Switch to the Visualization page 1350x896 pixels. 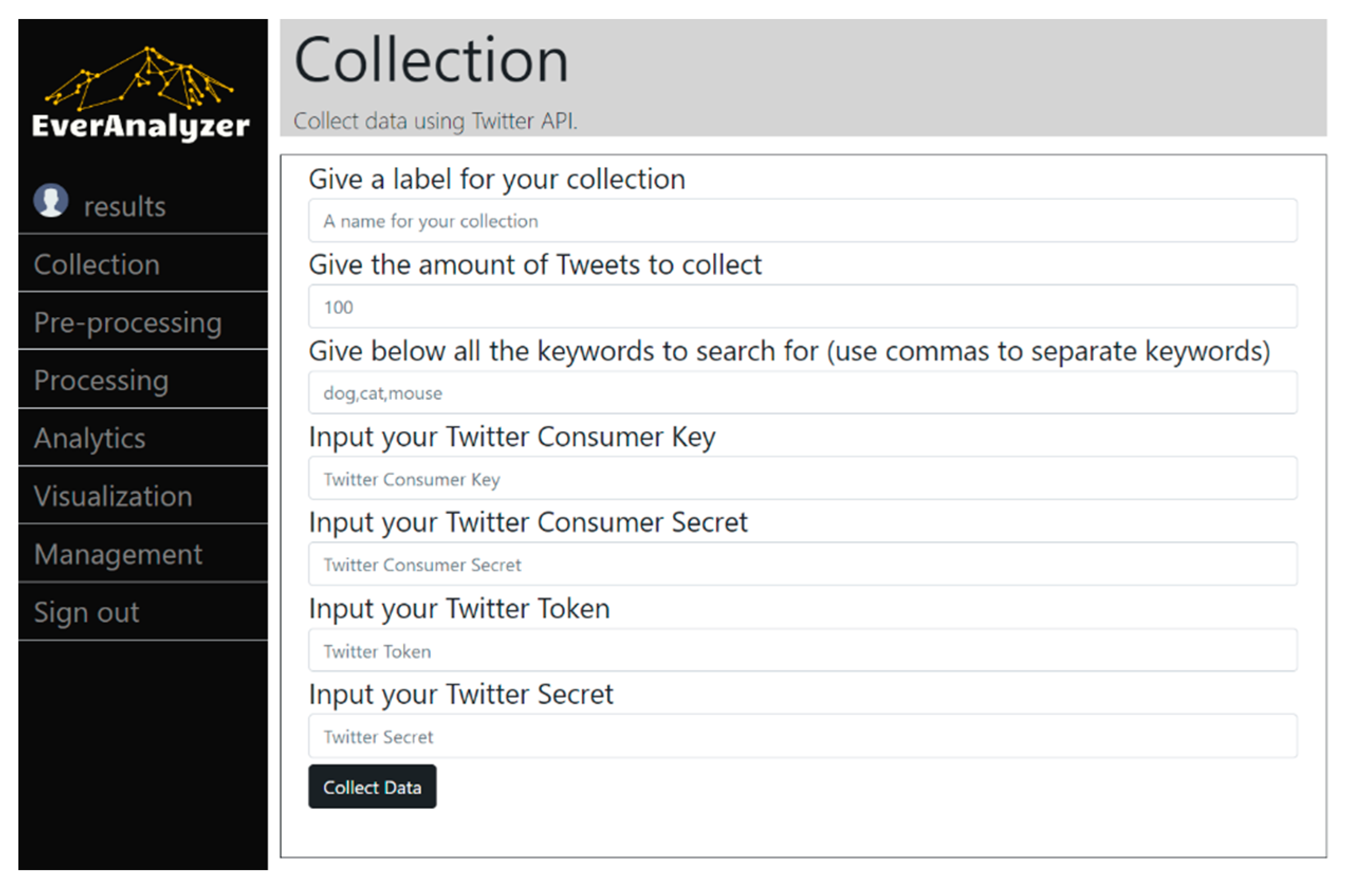[113, 496]
